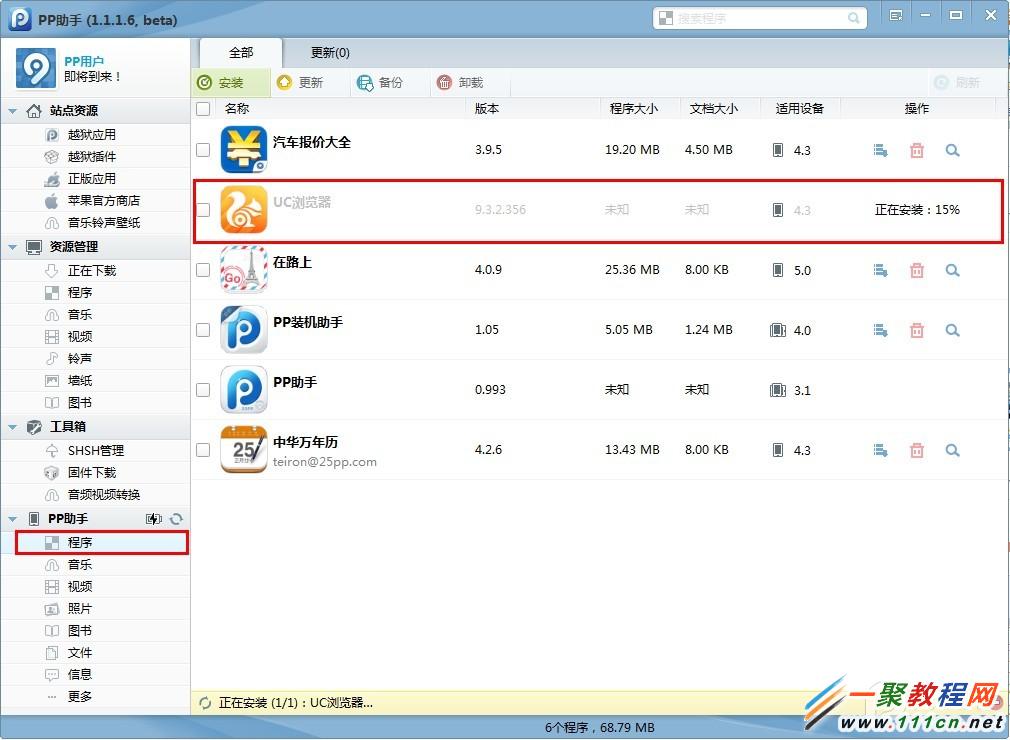Tick the select-all checkbox in list header
The image size is (1010, 740).
pos(202,109)
